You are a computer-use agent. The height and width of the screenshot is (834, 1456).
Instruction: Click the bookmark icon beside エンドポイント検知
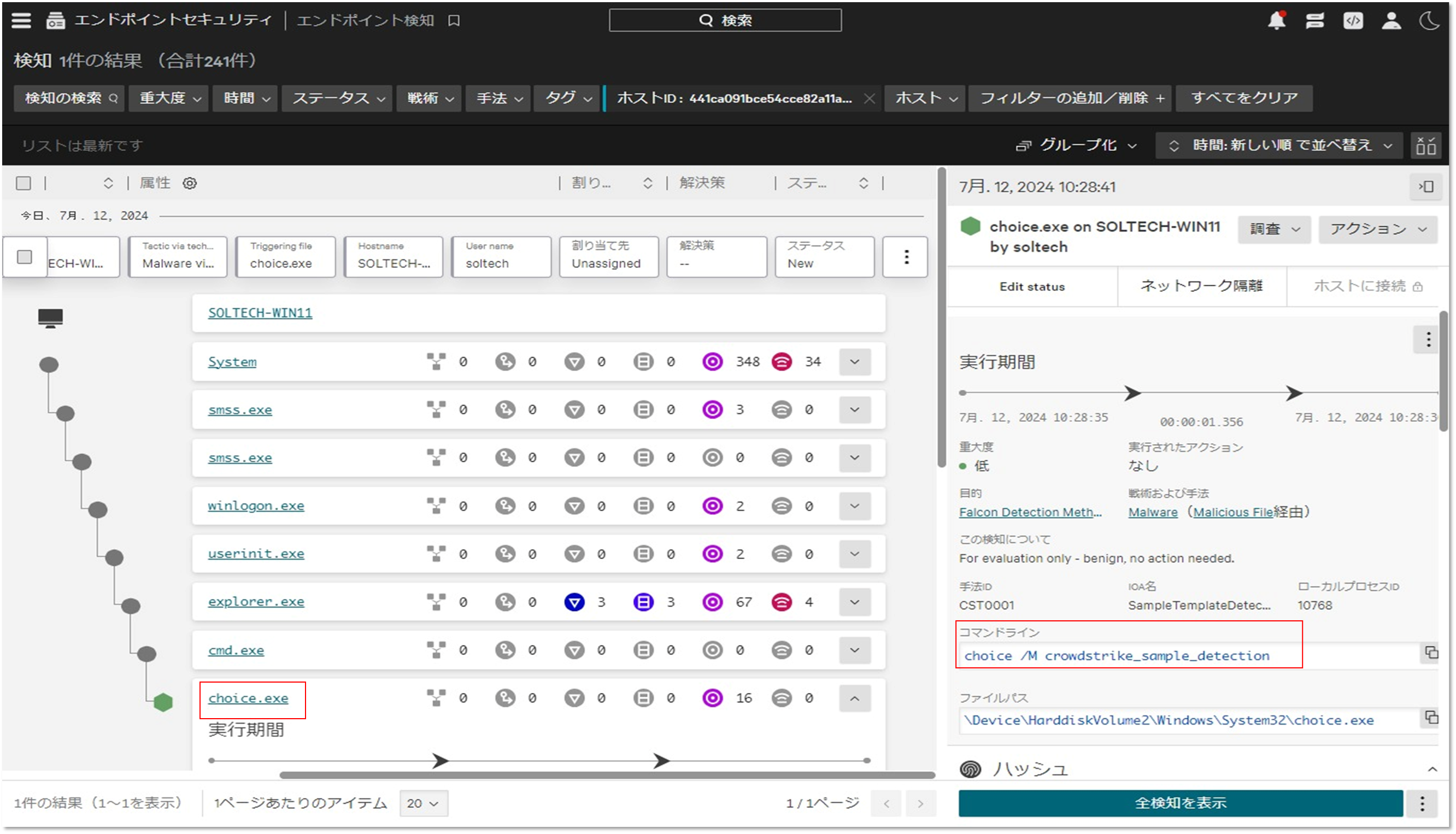[454, 21]
